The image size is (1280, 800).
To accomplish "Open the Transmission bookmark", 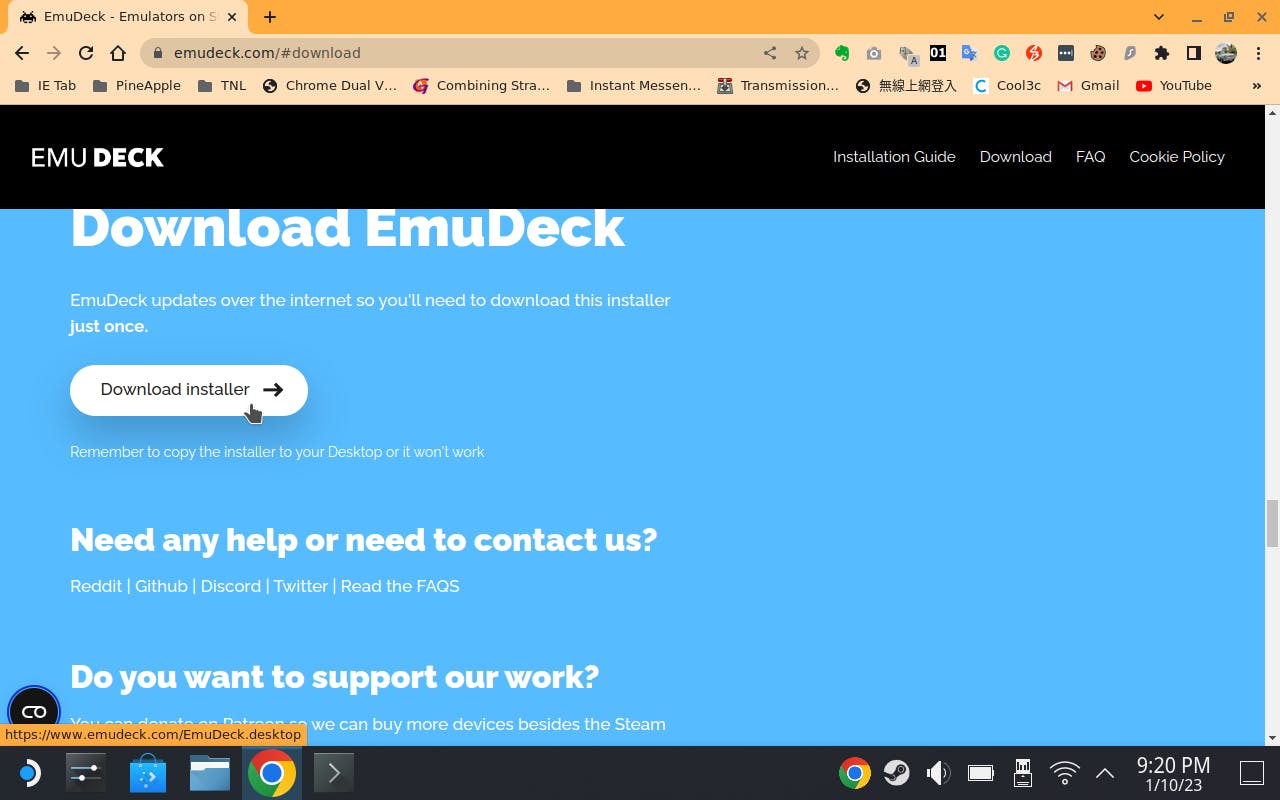I will tap(778, 86).
